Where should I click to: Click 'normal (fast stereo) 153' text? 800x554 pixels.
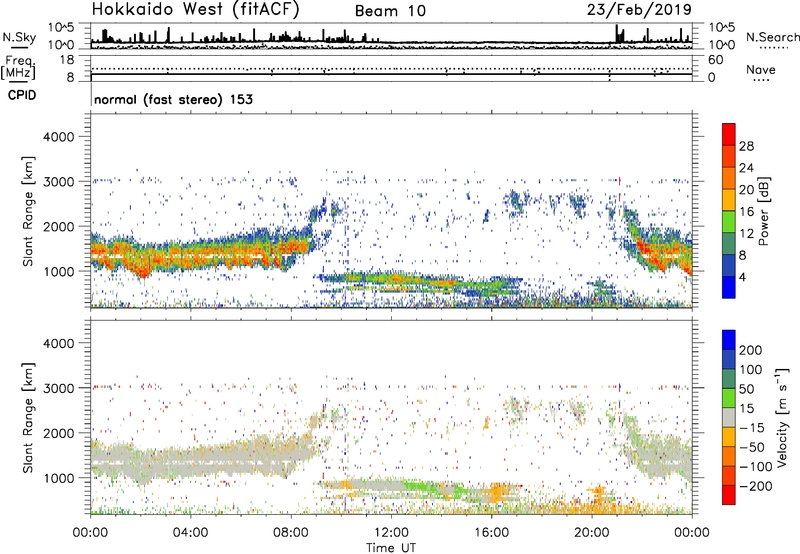(173, 99)
